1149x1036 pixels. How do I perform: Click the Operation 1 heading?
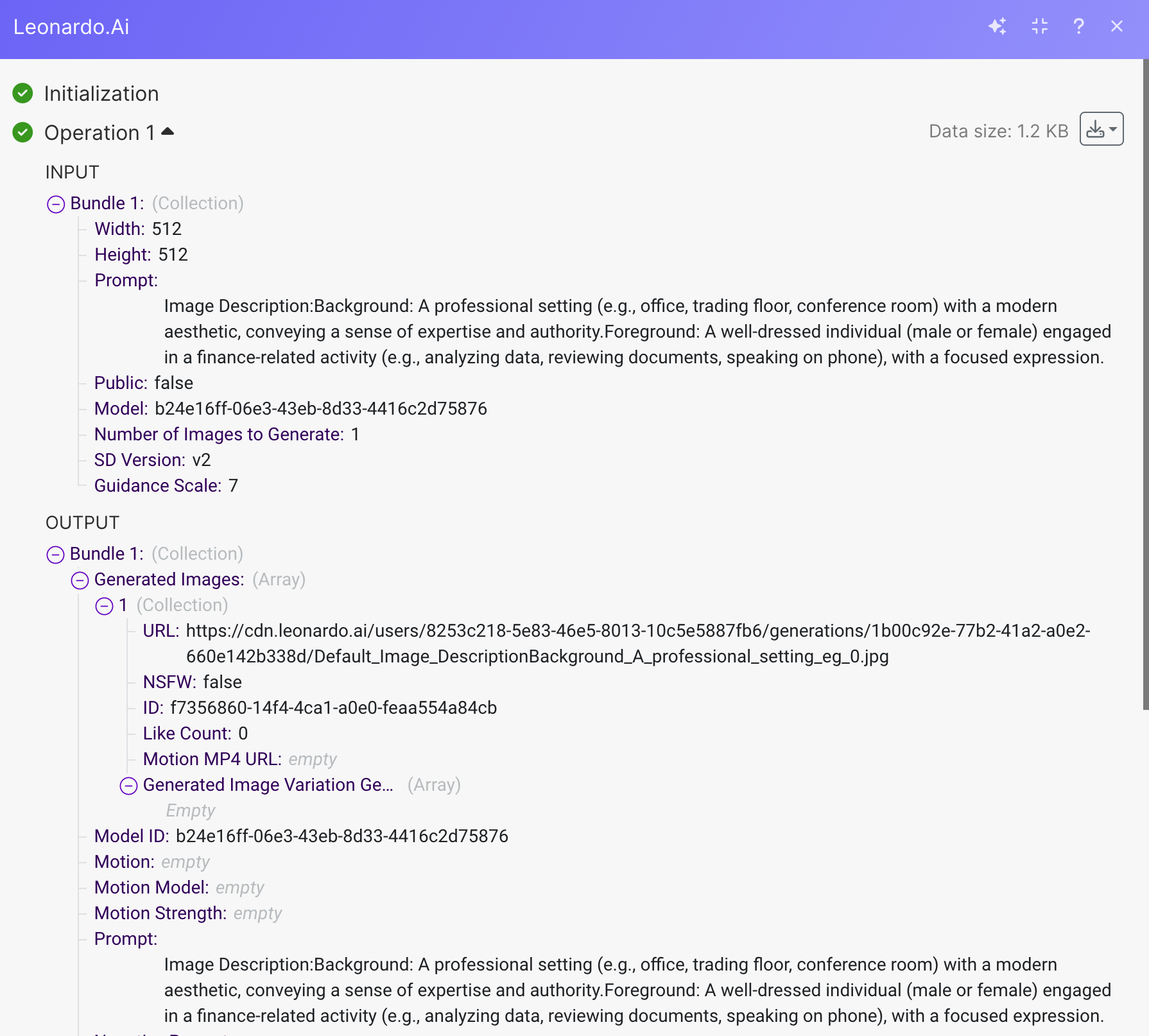tap(99, 133)
